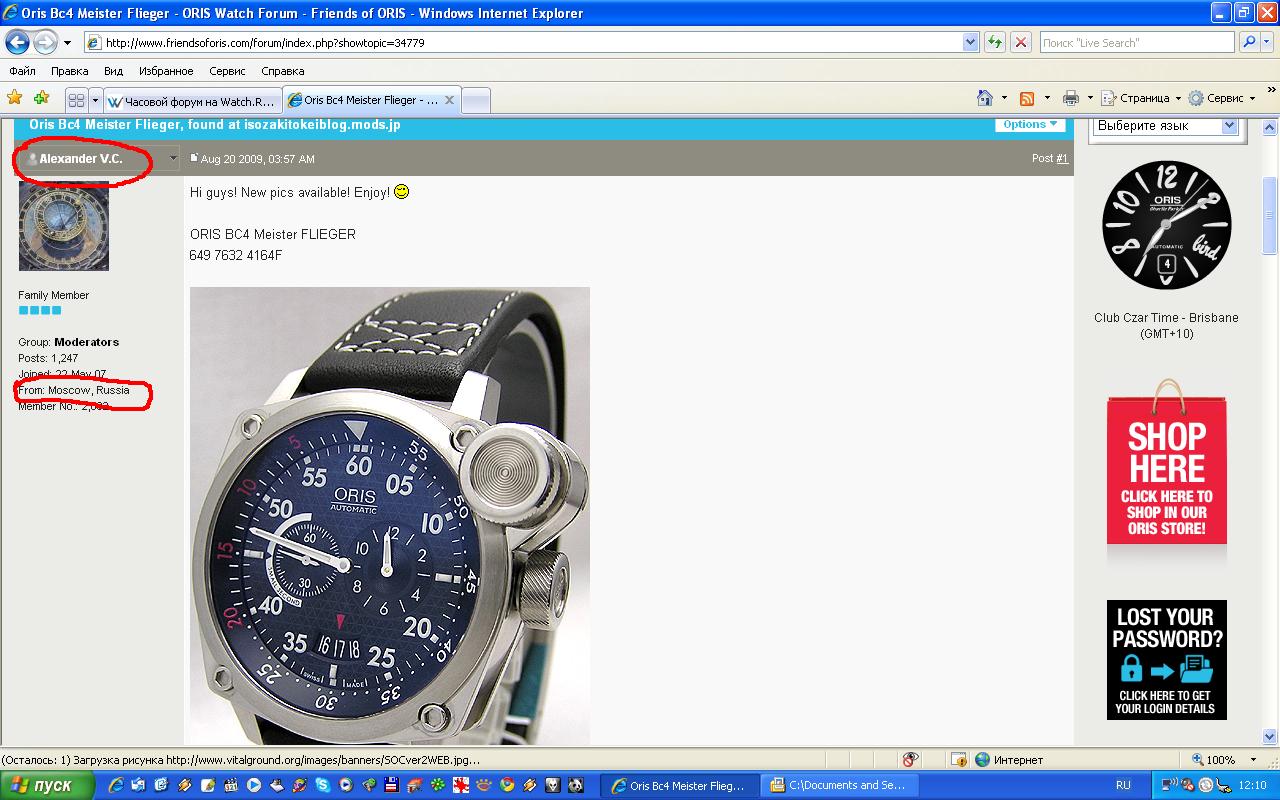Open the Windows 'пуск' Start button
This screenshot has width=1280, height=800.
(47, 785)
